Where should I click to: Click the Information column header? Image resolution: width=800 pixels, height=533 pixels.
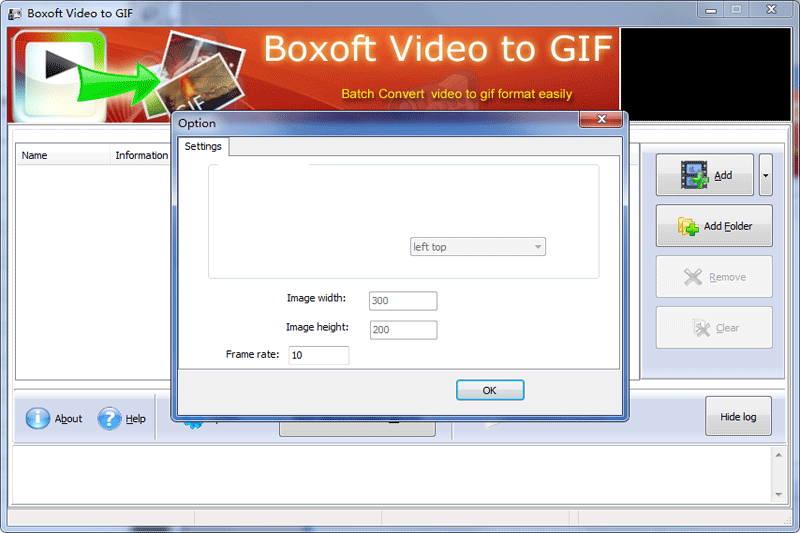[x=141, y=155]
